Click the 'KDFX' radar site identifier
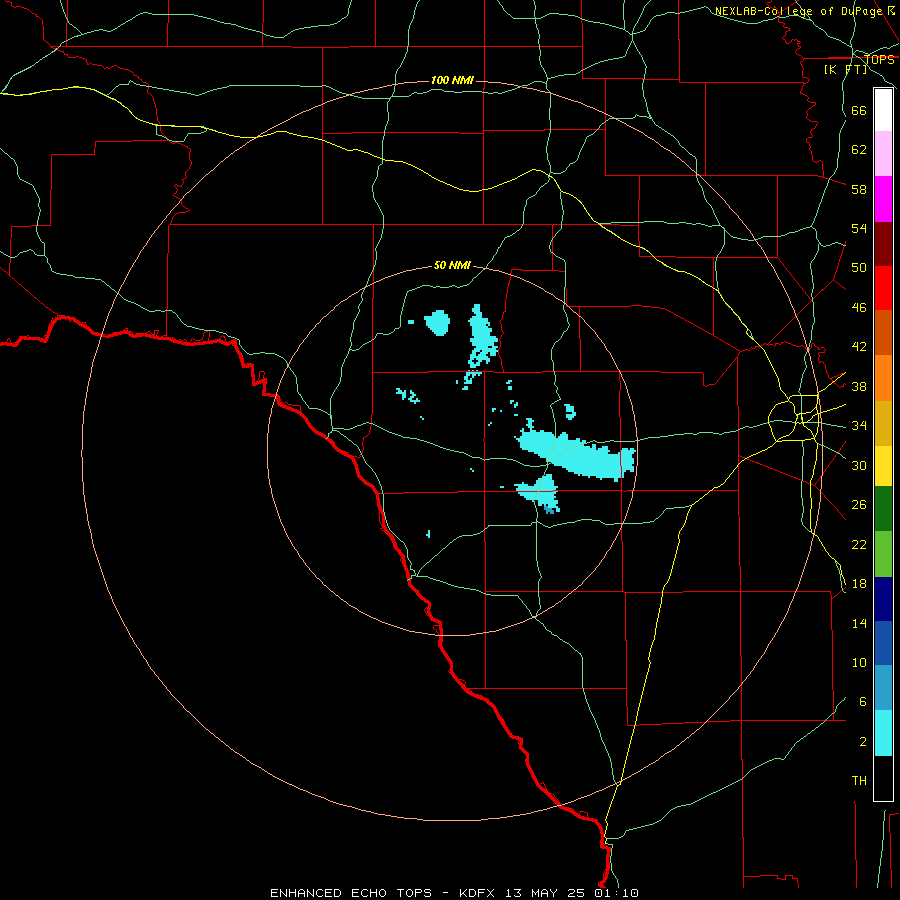The width and height of the screenshot is (900, 900). click(476, 893)
